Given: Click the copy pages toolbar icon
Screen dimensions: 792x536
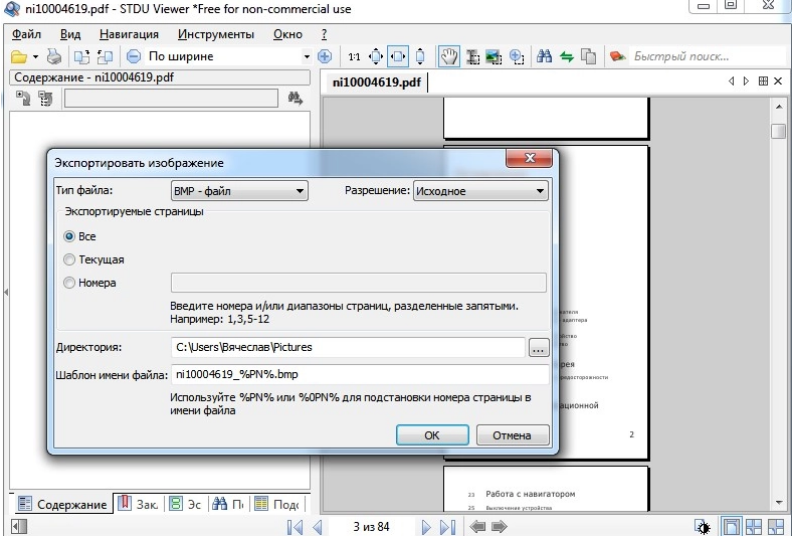Looking at the screenshot, I should pos(588,57).
